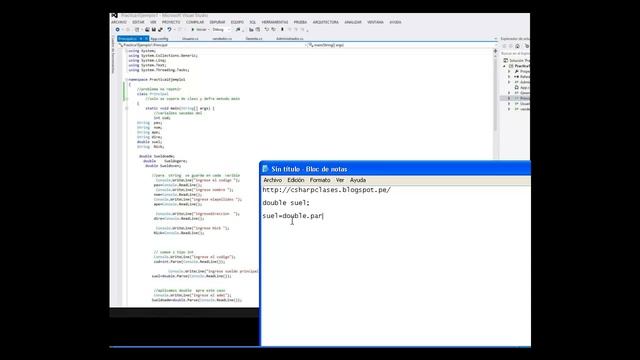
Task: Open the Archivo menu in Bloc de notas
Action: click(272, 180)
